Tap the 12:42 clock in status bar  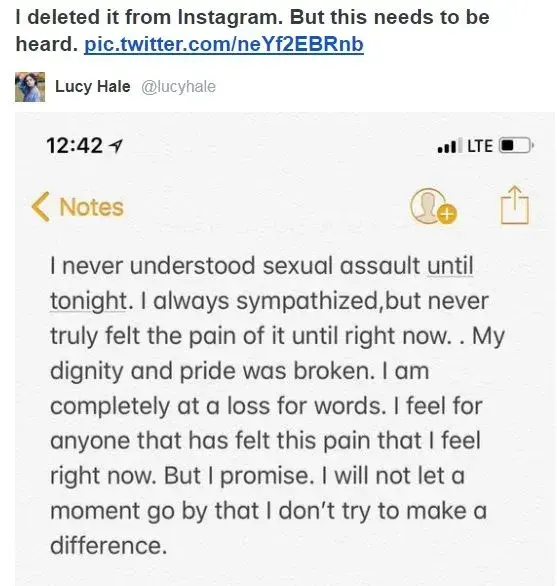click(74, 145)
